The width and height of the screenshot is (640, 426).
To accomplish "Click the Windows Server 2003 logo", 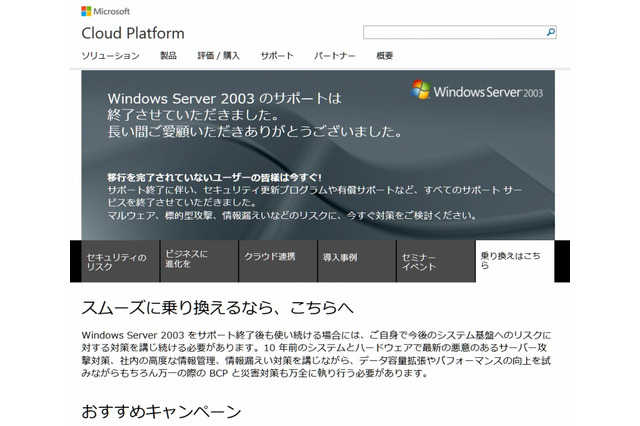I will 477,90.
